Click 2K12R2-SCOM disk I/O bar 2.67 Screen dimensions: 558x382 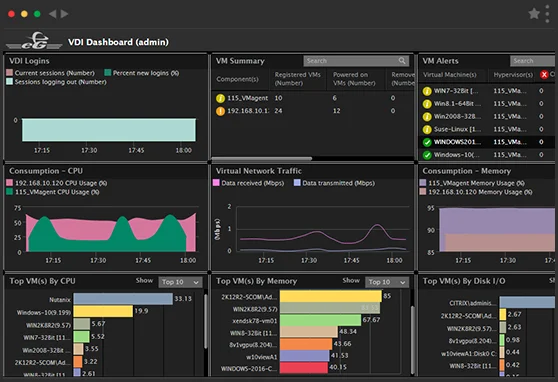coord(503,314)
